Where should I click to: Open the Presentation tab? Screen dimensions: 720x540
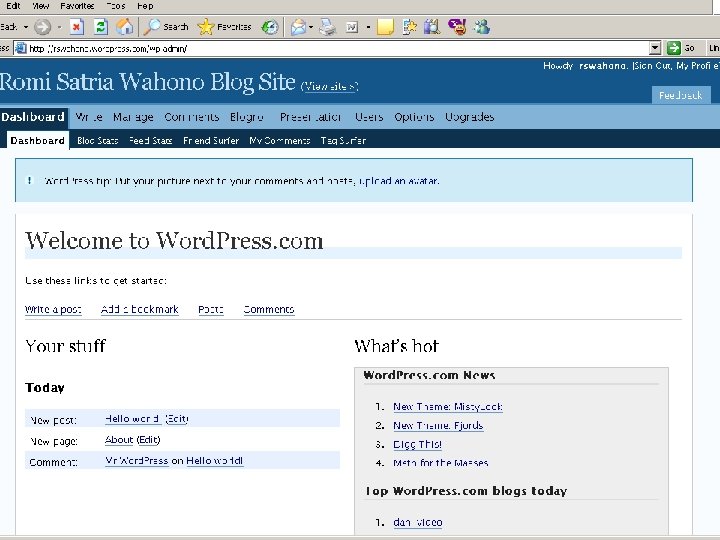(310, 117)
